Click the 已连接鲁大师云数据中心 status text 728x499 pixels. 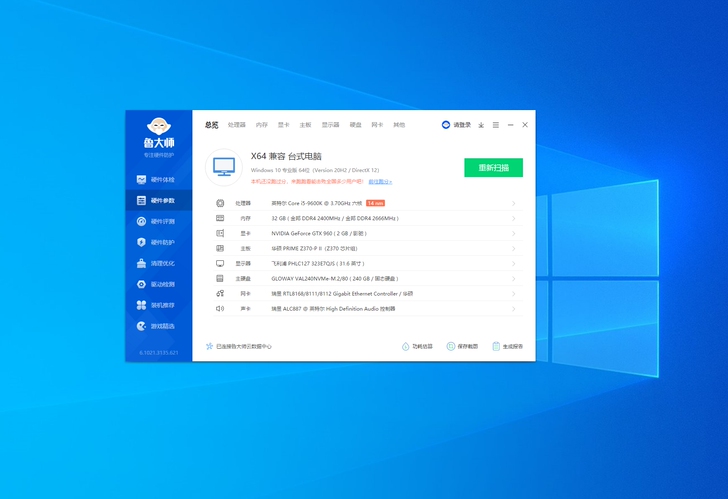244,346
